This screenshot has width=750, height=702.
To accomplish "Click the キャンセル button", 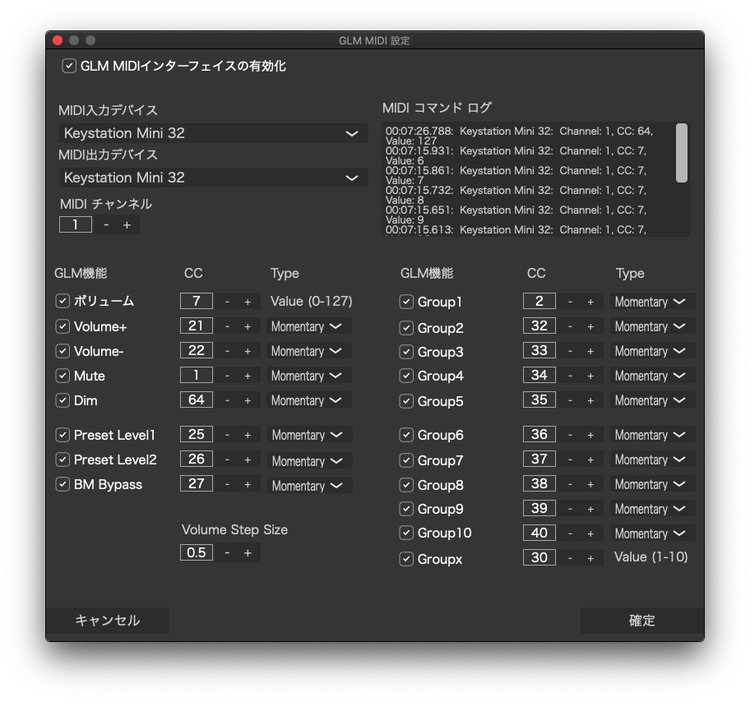I will pyautogui.click(x=107, y=621).
